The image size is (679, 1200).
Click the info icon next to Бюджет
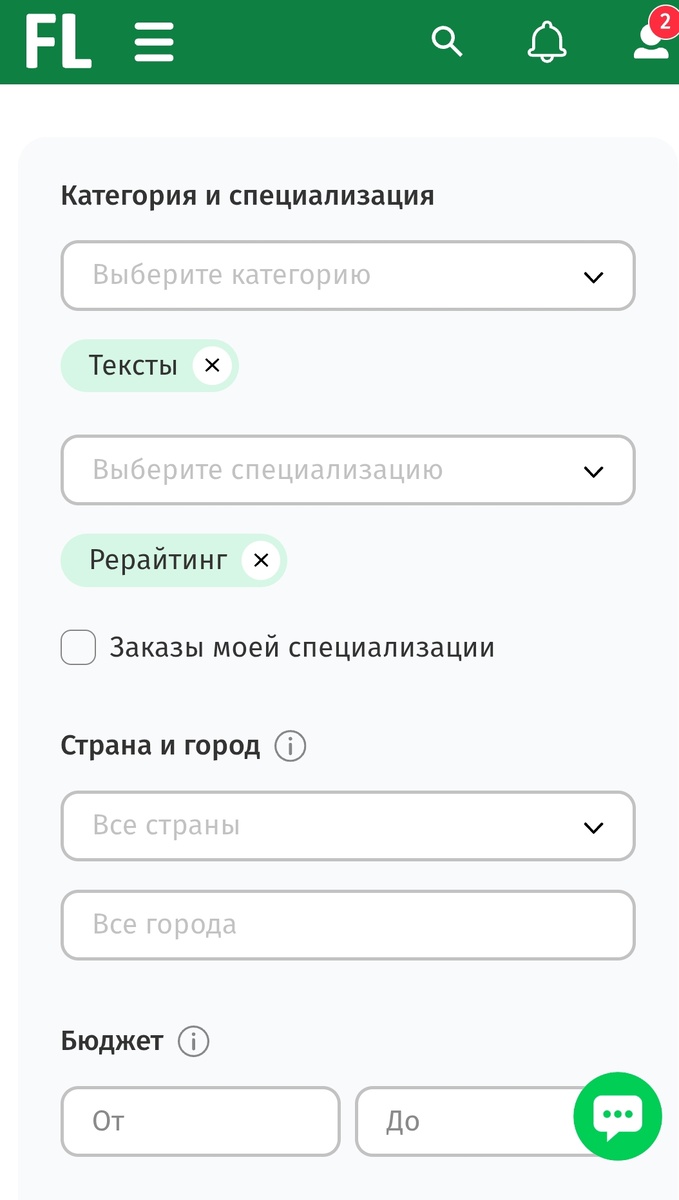coord(191,1041)
